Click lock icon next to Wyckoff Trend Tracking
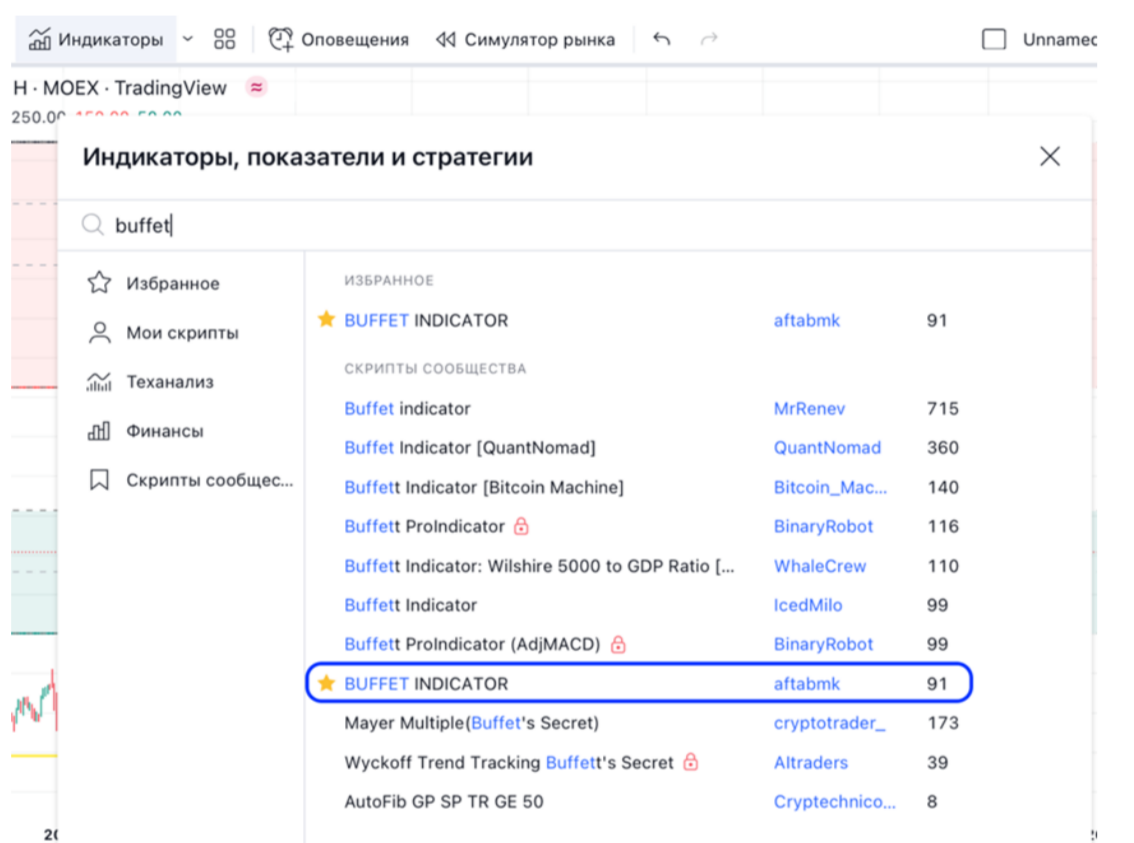The image size is (1134, 843). click(691, 761)
